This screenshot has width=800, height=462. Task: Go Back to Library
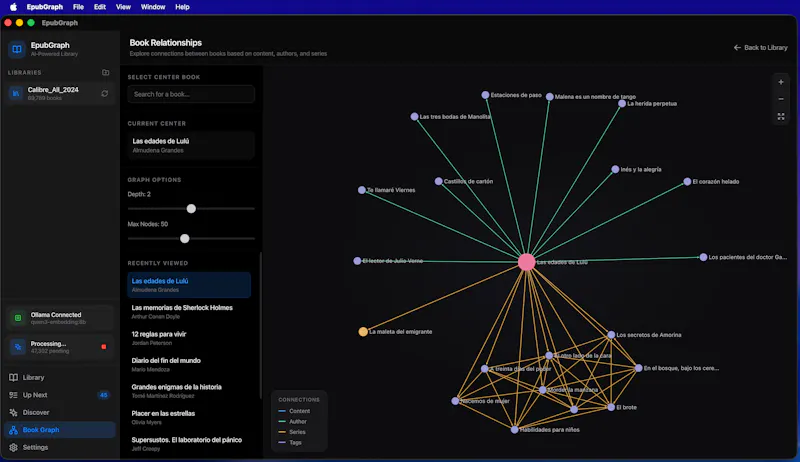(x=760, y=47)
